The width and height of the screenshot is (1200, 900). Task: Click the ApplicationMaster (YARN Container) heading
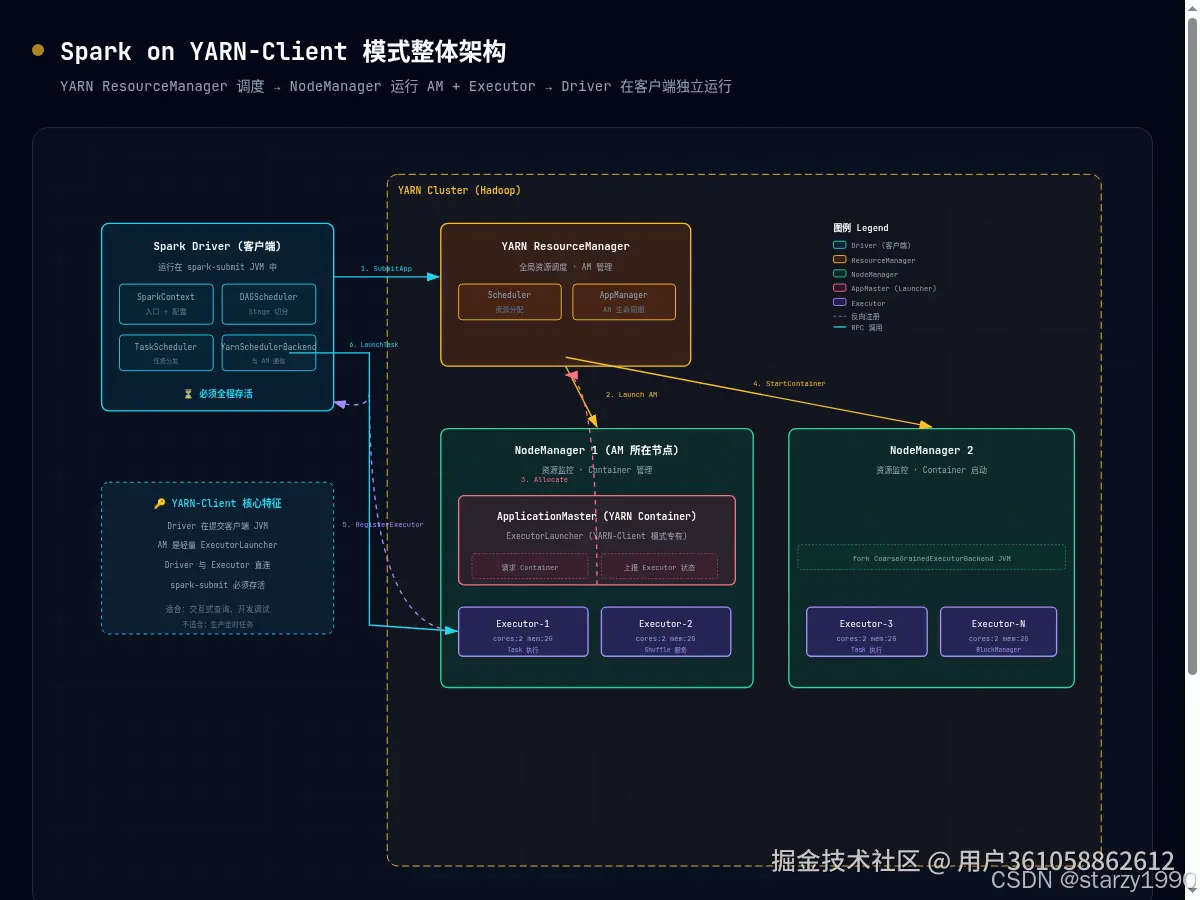[x=597, y=516]
